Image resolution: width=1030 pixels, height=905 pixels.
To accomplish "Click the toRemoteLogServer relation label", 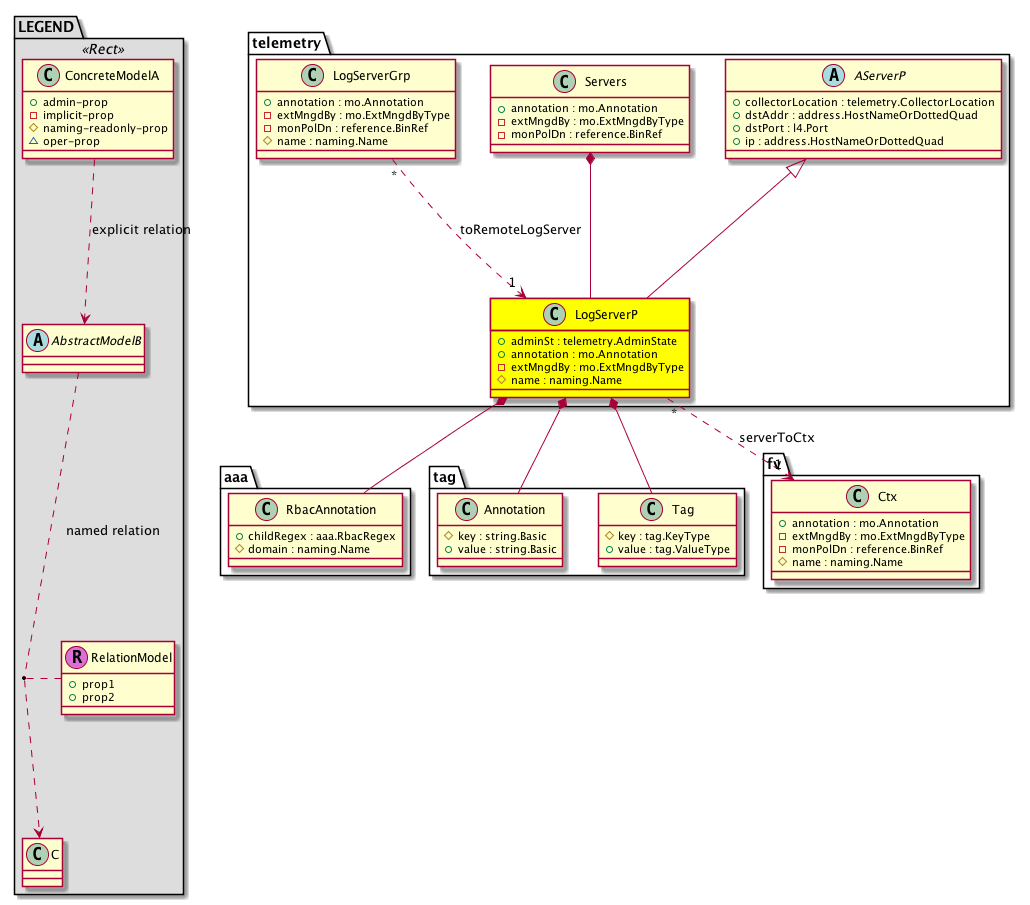I will tap(520, 229).
